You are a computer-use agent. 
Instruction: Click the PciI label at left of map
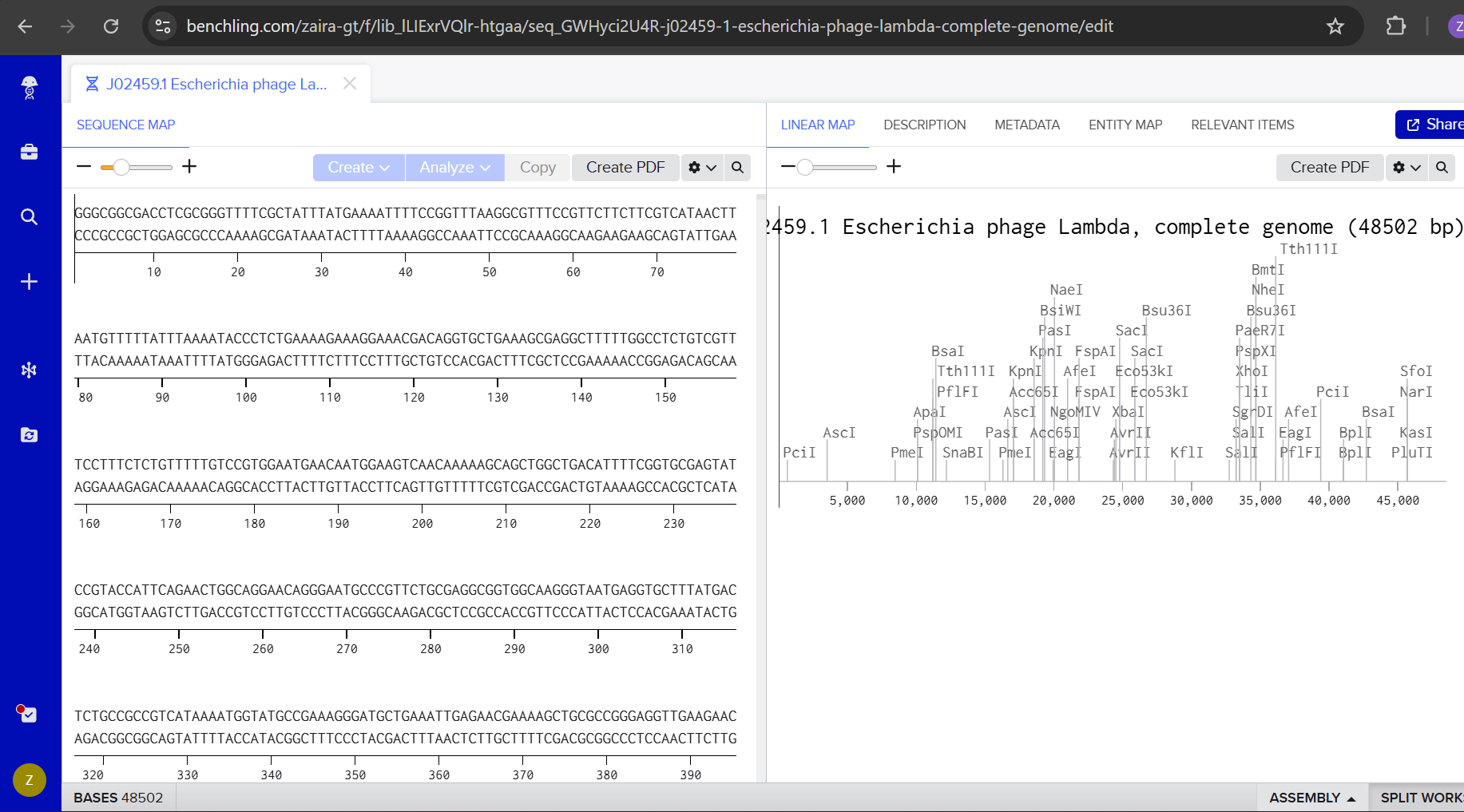point(799,453)
